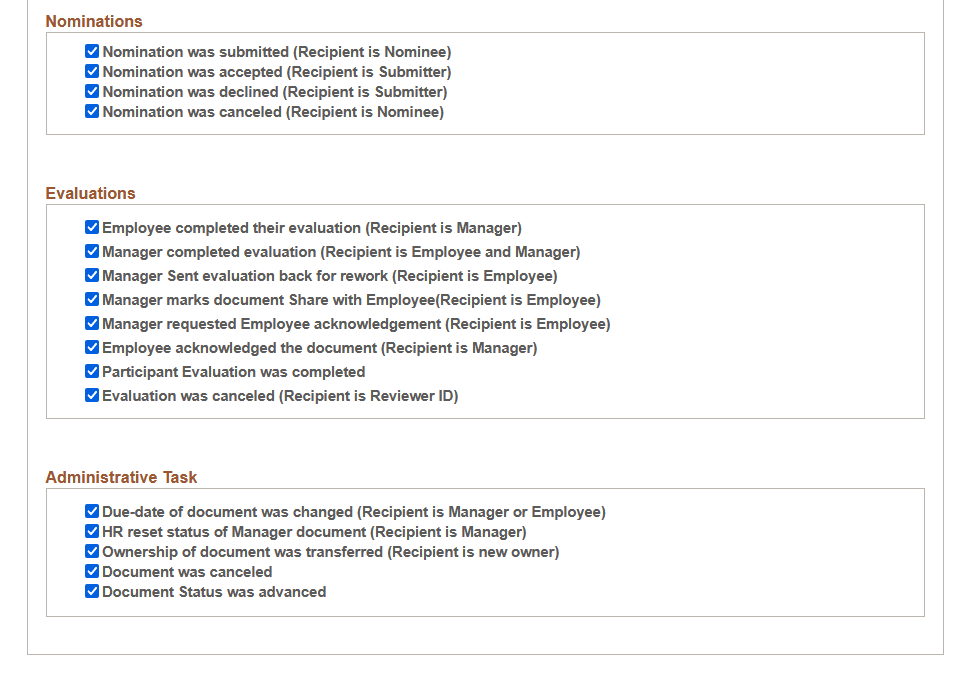Image resolution: width=979 pixels, height=673 pixels.
Task: Toggle 'HR reset status of Manager document'
Action: [92, 531]
